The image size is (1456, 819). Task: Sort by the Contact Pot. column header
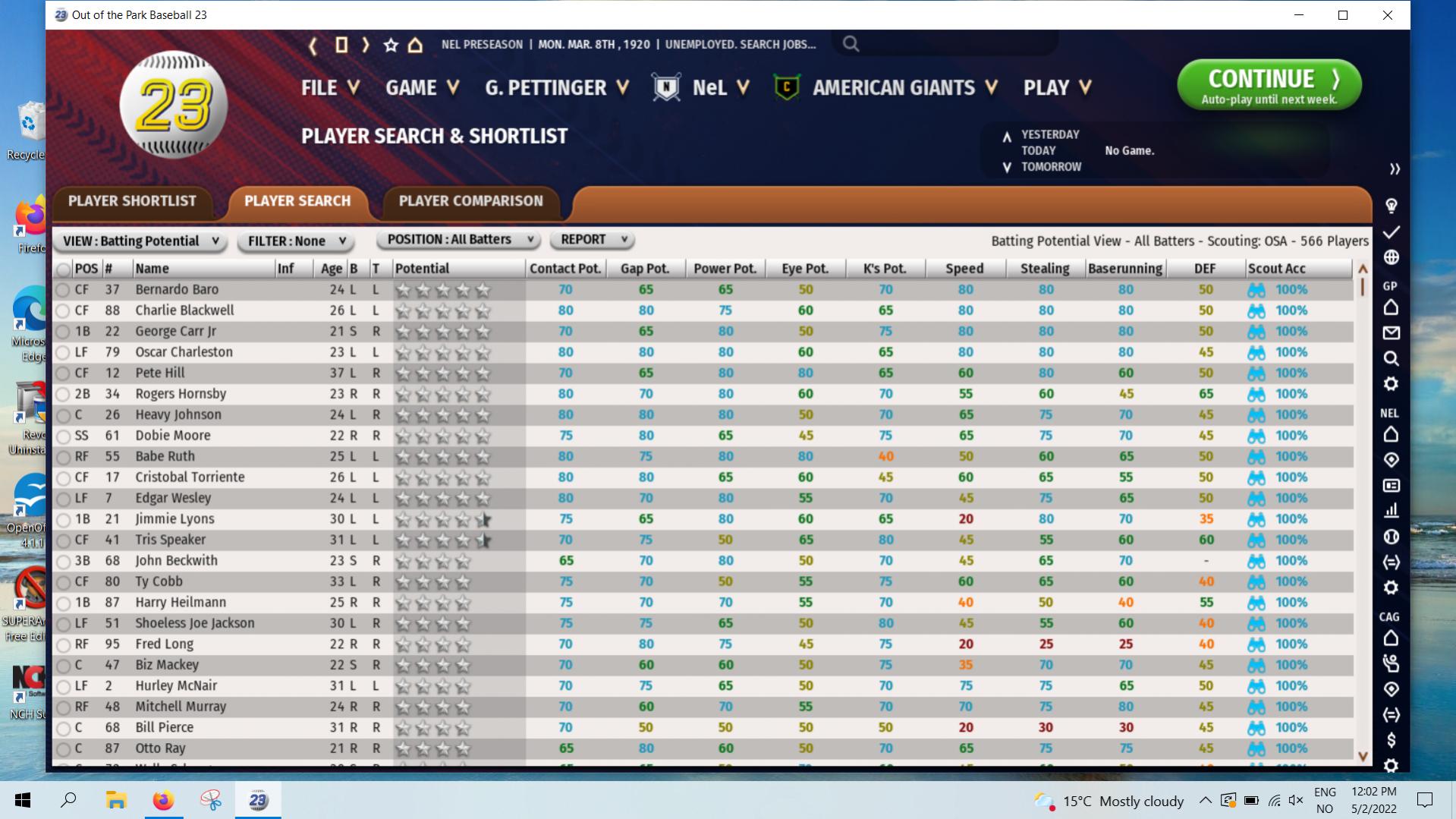click(565, 269)
